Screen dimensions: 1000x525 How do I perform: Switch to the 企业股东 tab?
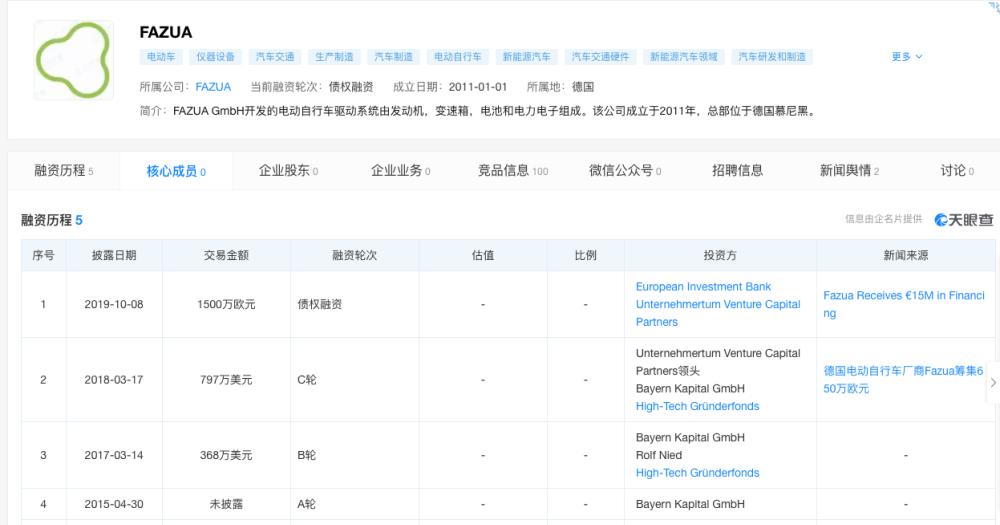pyautogui.click(x=288, y=171)
